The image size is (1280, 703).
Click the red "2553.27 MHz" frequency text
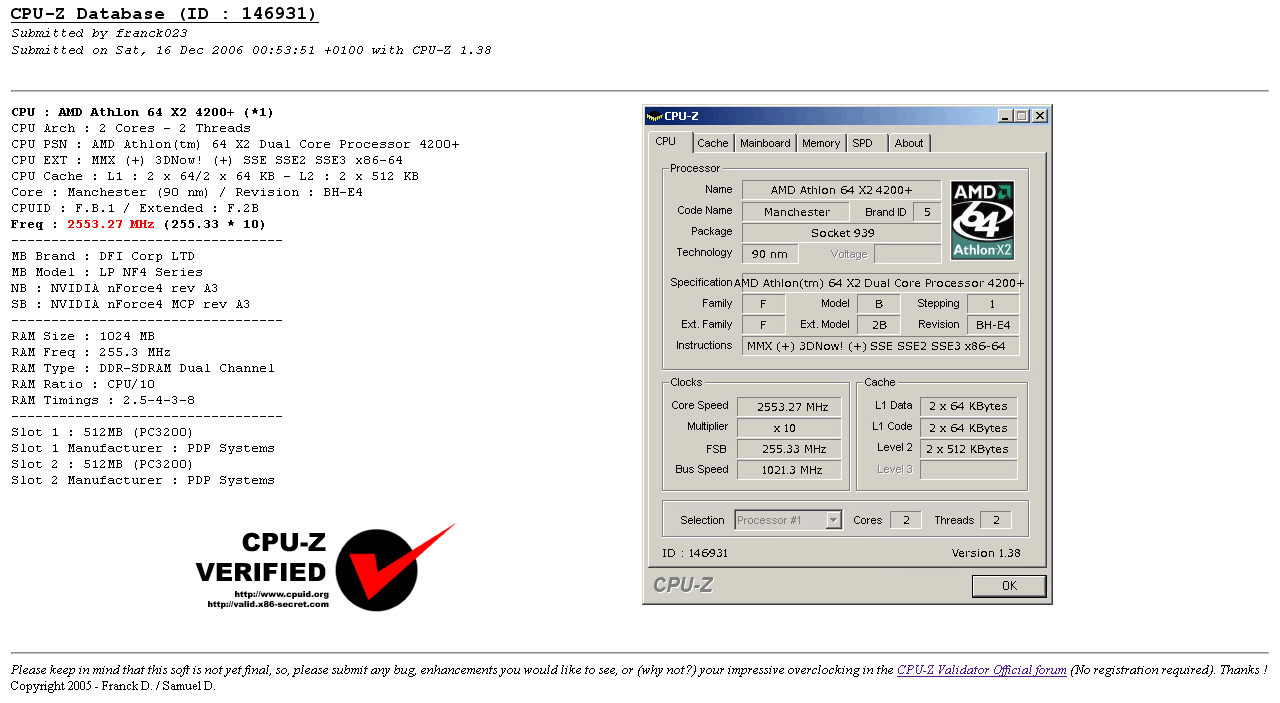(111, 224)
